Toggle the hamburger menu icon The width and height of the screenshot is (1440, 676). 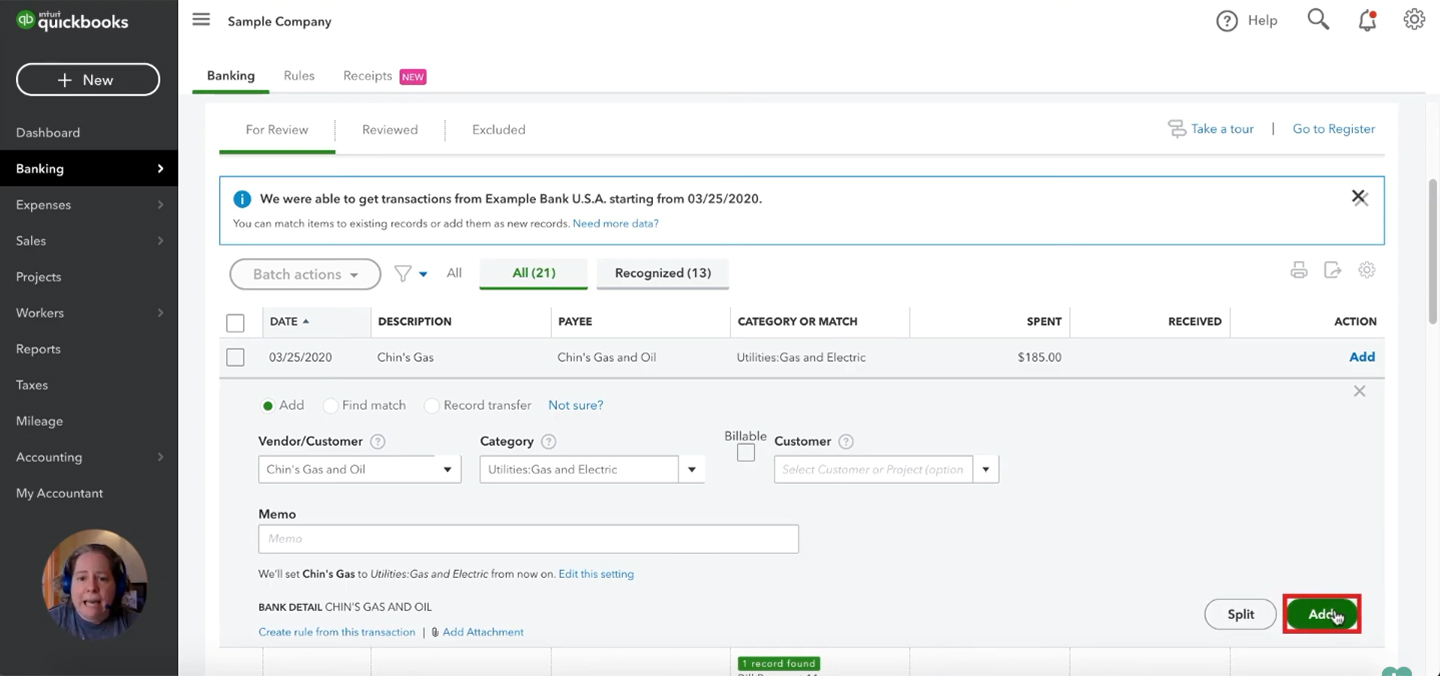201,20
